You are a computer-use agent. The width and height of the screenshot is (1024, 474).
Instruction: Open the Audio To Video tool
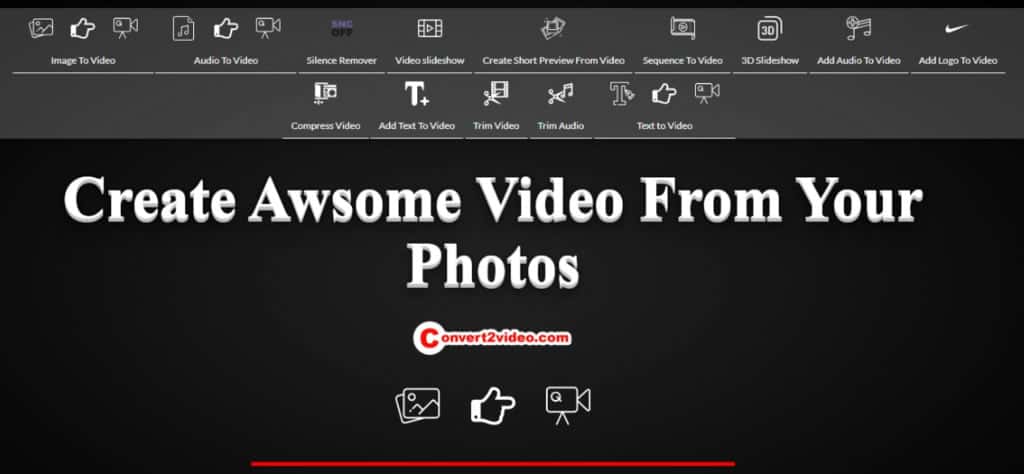226,61
